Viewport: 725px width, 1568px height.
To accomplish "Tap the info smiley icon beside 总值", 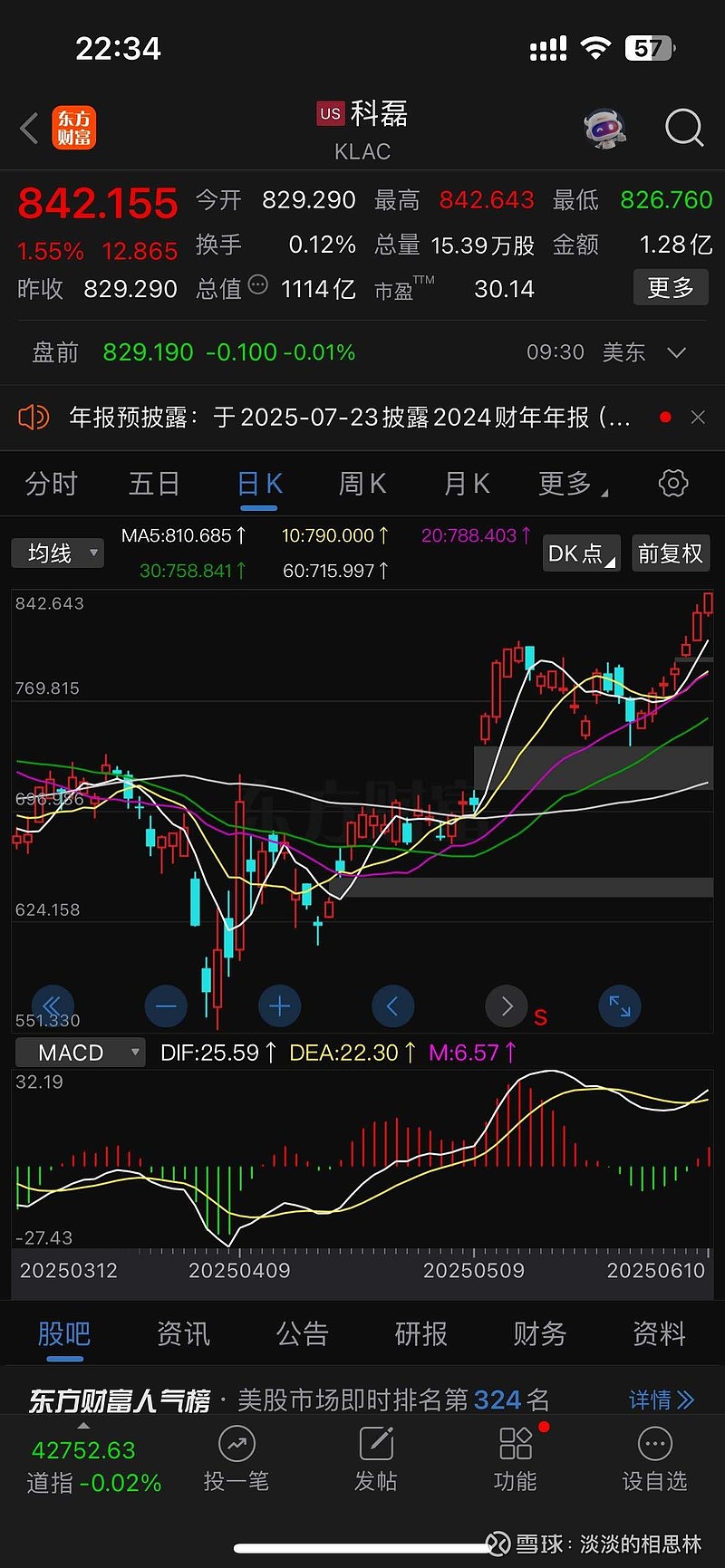I will point(258,285).
